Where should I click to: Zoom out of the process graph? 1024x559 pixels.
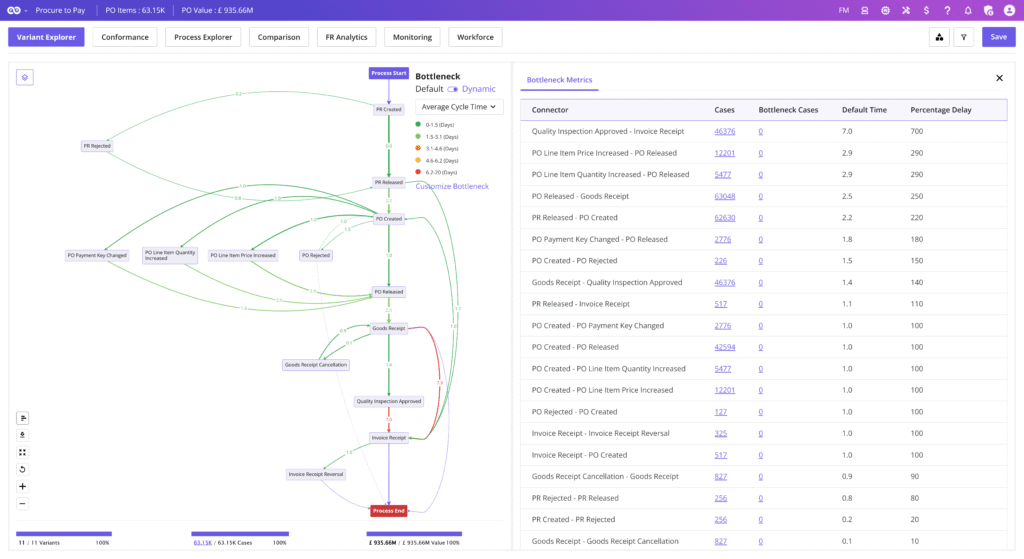click(23, 503)
